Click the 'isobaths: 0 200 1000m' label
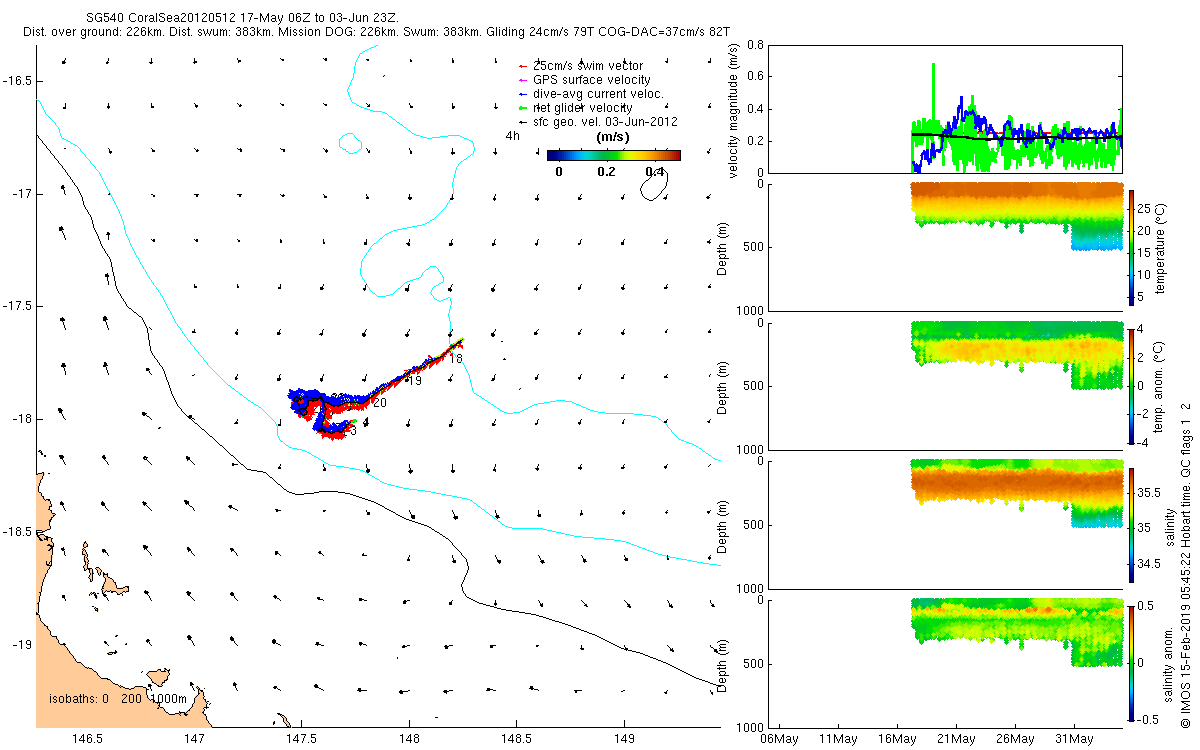 [118, 699]
